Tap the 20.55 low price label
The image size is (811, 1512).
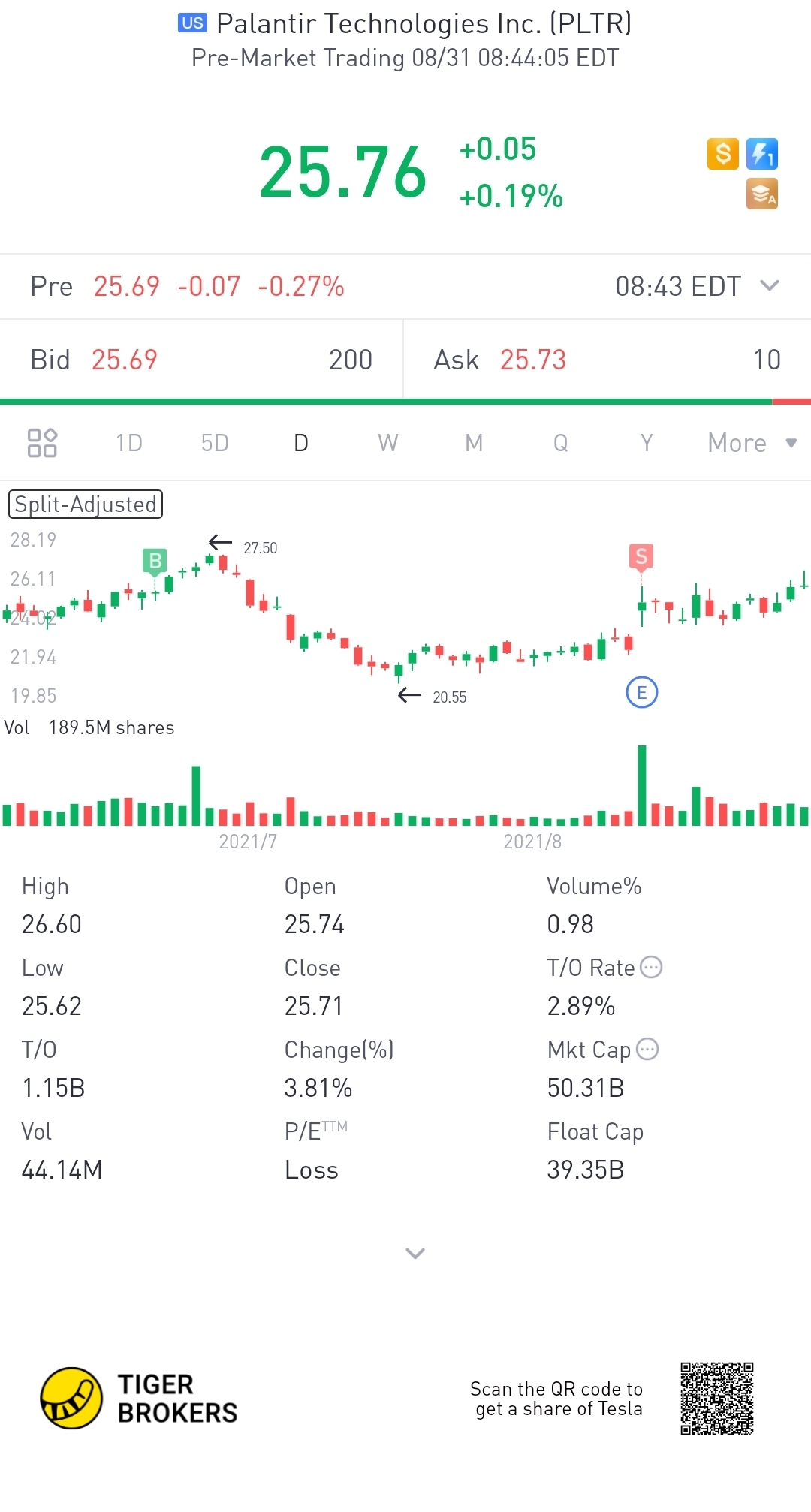449,697
